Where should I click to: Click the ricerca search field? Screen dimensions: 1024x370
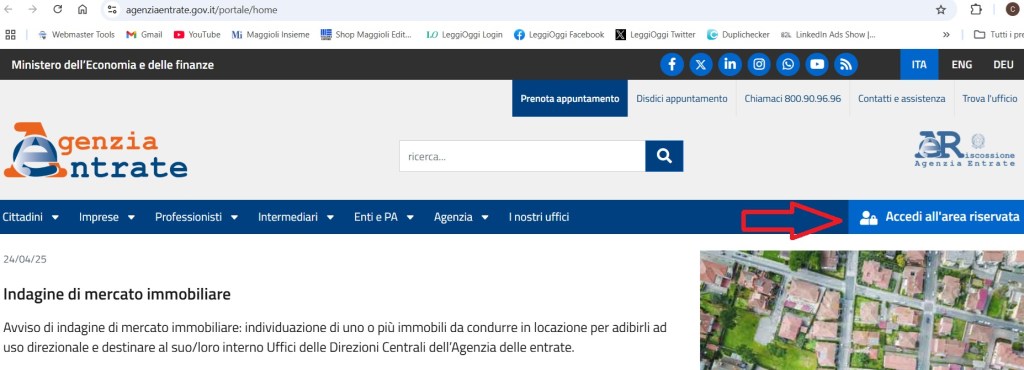pyautogui.click(x=522, y=156)
